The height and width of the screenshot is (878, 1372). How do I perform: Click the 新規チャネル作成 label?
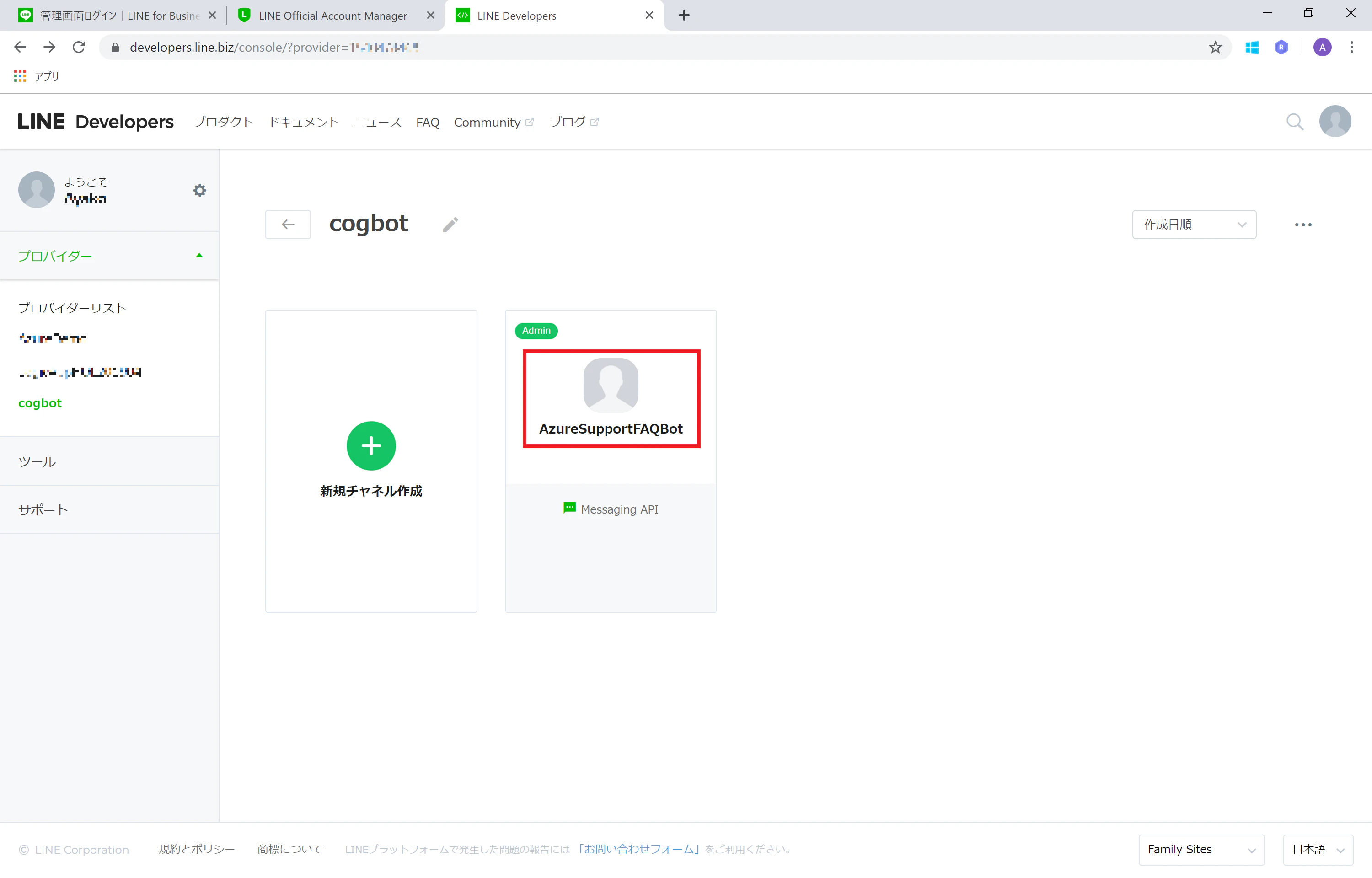[371, 491]
